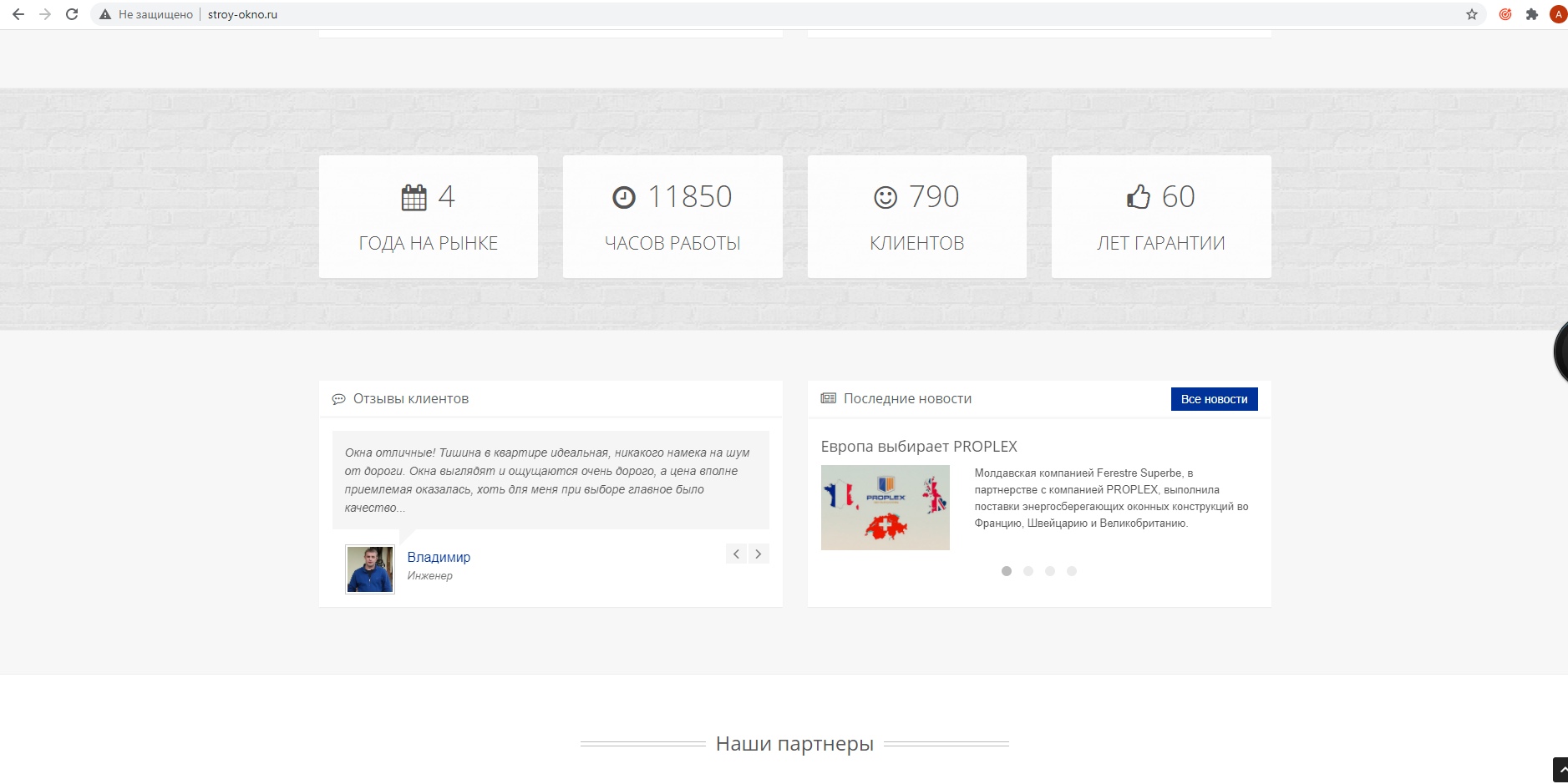Click the Не защищено security label
This screenshot has height=784, width=1568.
(155, 14)
